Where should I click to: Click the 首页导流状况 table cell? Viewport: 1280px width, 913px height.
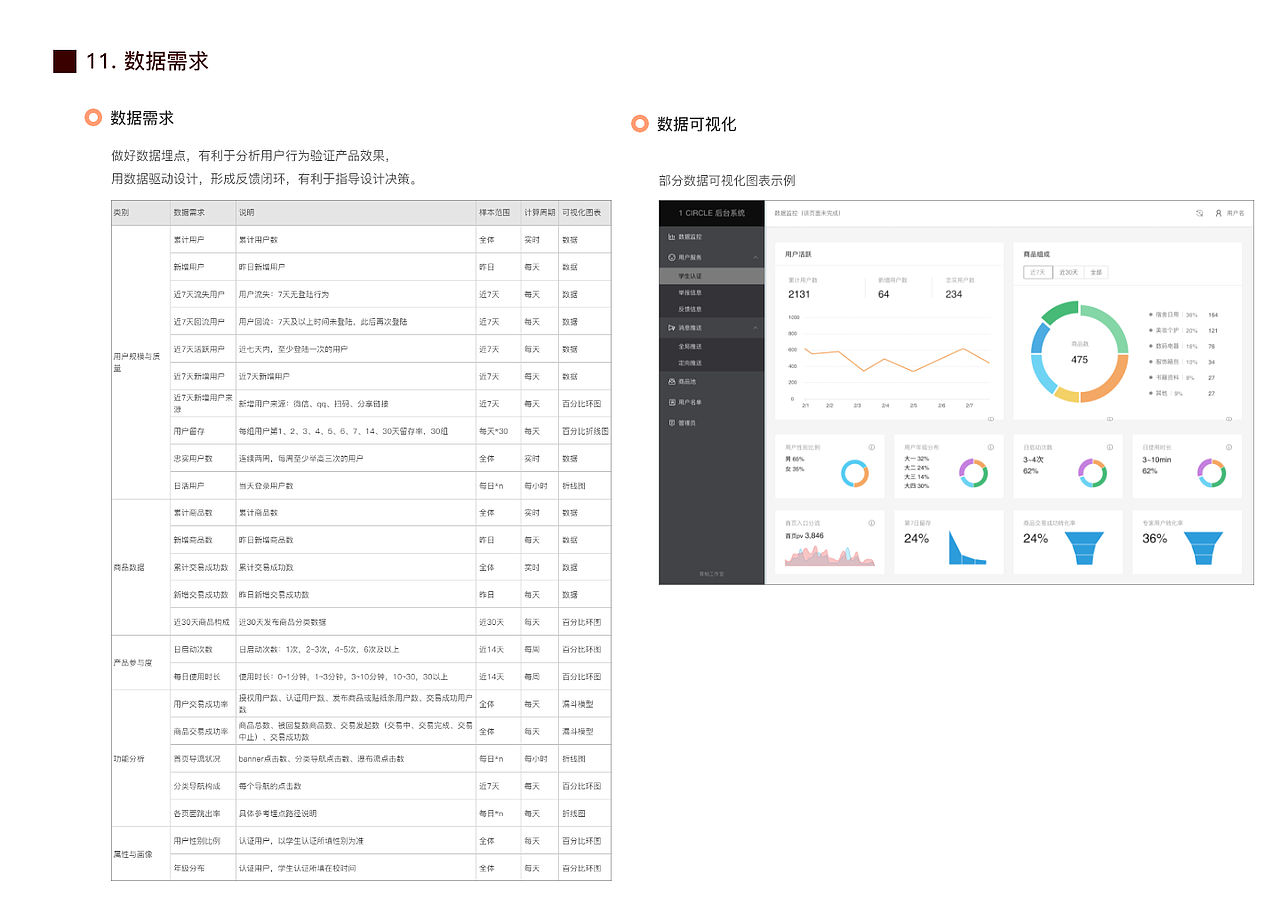click(x=202, y=759)
